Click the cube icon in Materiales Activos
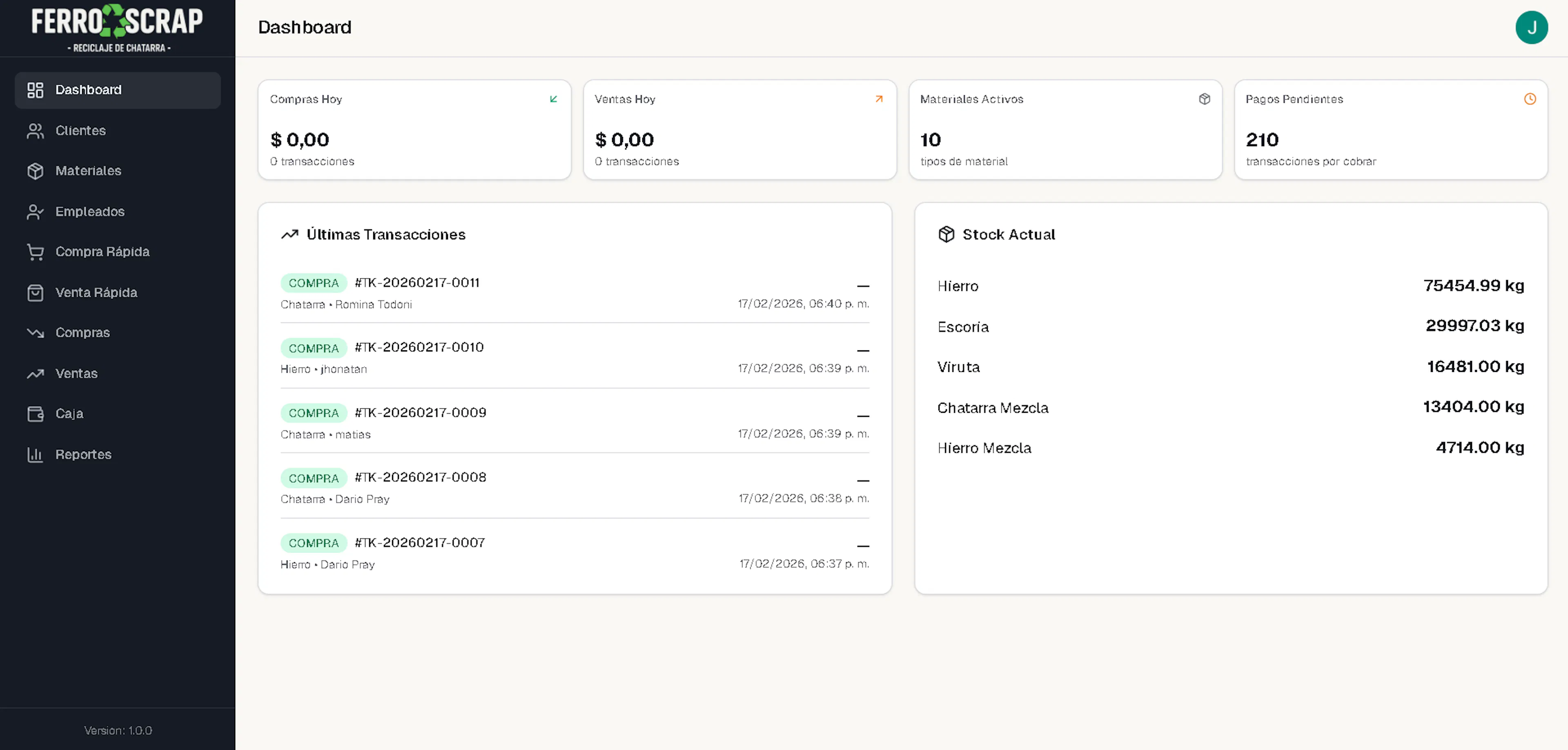Screen dimensions: 1568x750 [1204, 99]
